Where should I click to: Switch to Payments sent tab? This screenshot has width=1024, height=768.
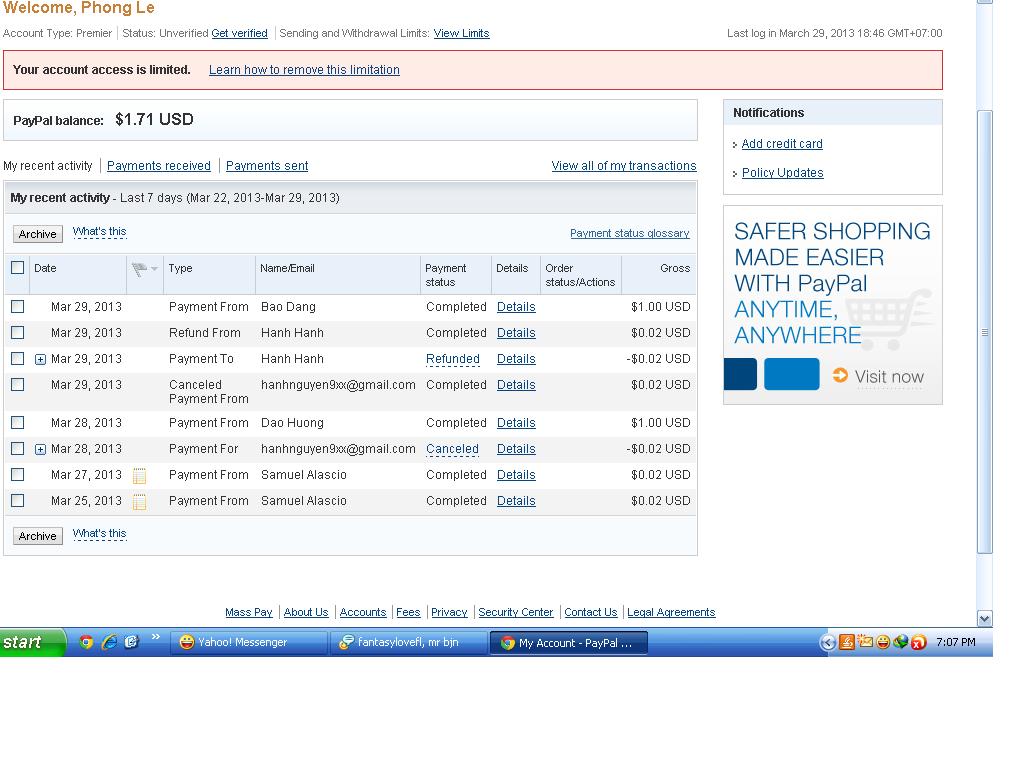[x=267, y=166]
